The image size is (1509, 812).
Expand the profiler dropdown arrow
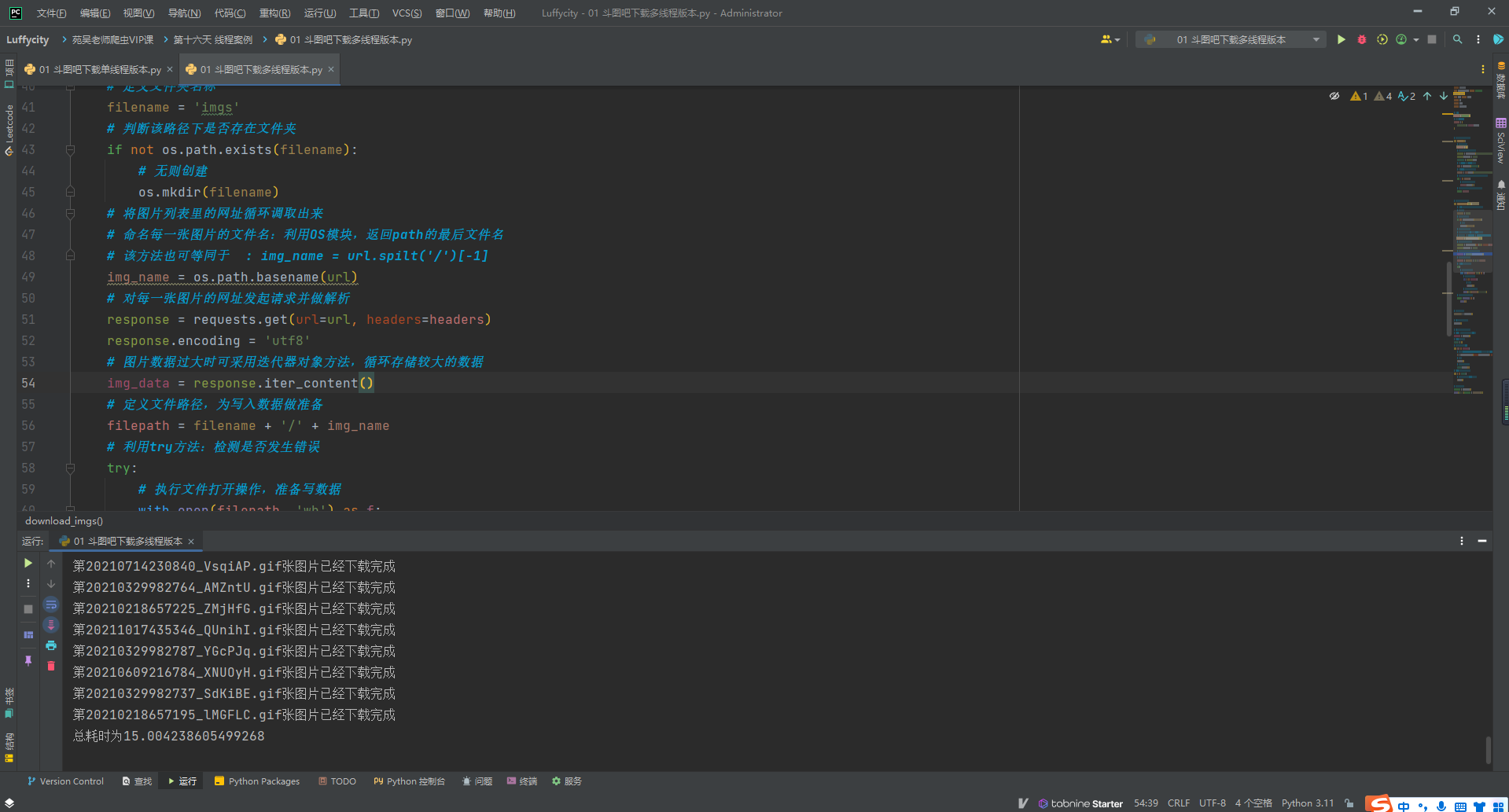click(1416, 39)
